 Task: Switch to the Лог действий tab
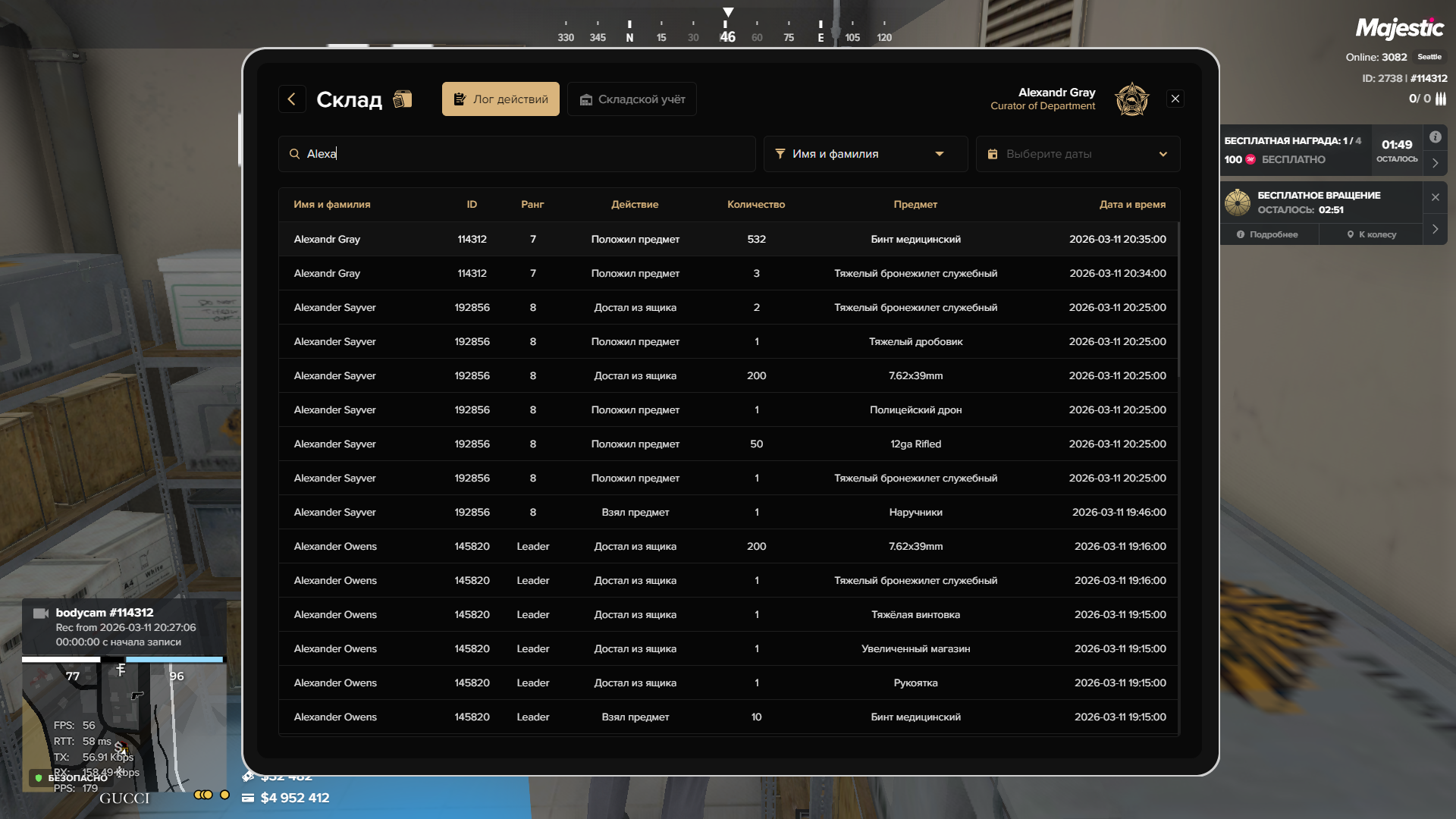500,99
